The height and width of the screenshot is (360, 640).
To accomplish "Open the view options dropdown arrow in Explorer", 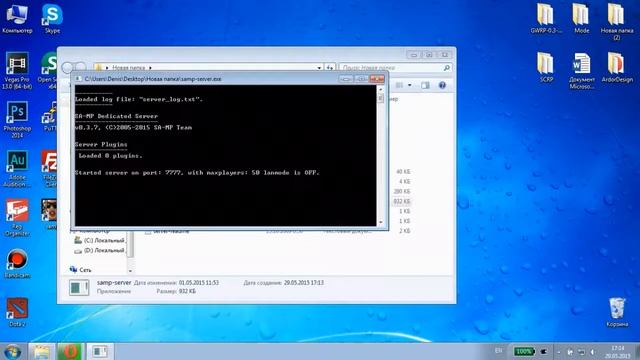I will [409, 85].
